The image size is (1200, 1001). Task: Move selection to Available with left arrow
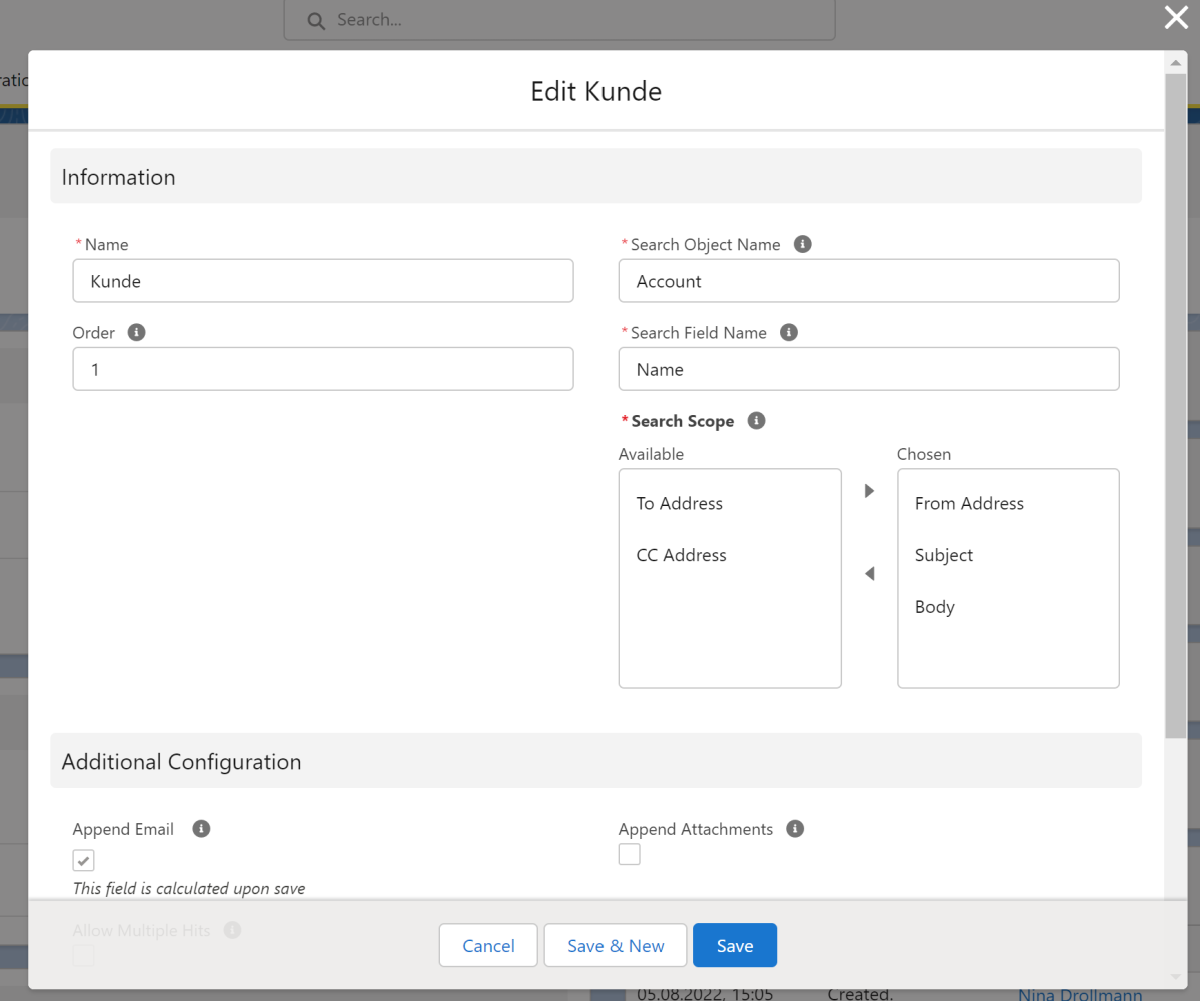(x=869, y=574)
